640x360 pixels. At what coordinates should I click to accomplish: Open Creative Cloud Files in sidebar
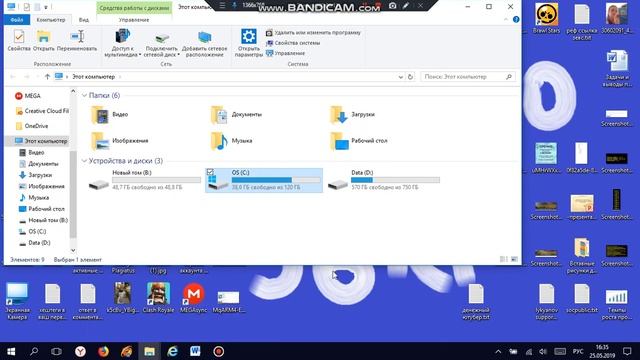[42, 111]
